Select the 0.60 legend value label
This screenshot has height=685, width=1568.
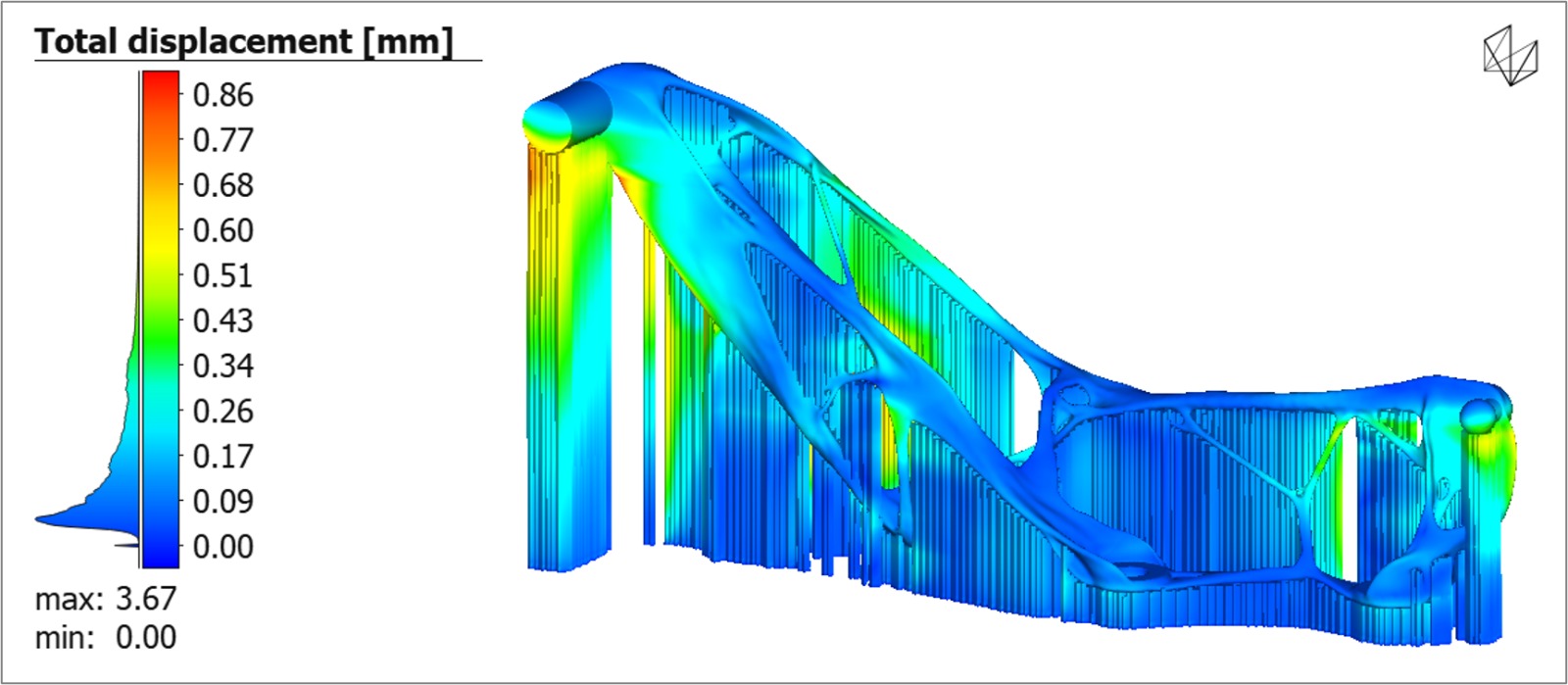pyautogui.click(x=222, y=230)
